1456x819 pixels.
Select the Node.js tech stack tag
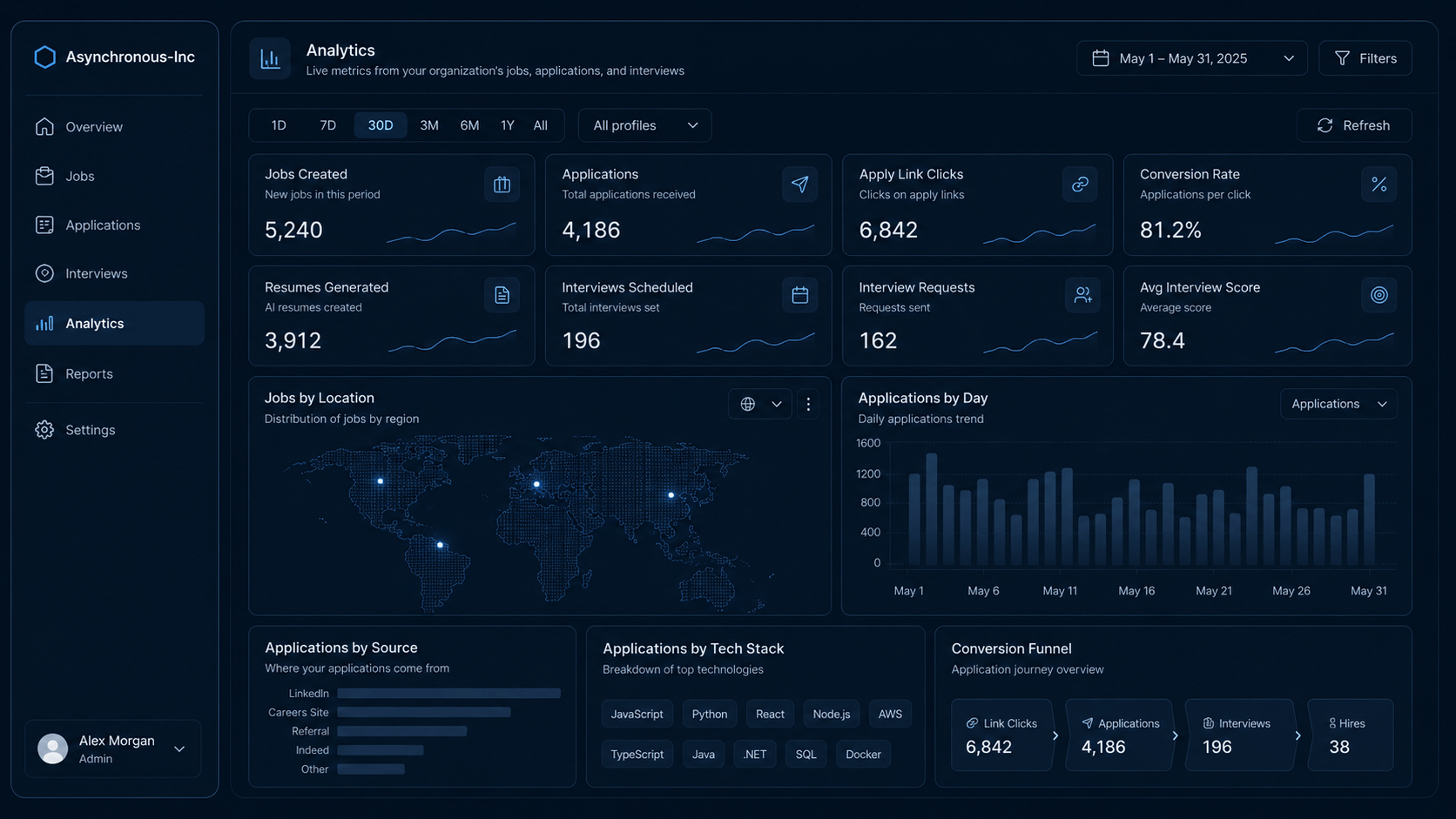[832, 714]
